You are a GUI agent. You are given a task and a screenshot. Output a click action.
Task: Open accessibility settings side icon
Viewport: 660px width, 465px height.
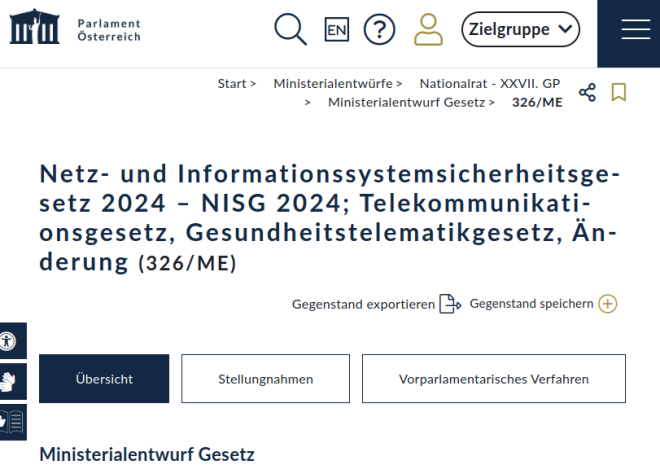(13, 341)
